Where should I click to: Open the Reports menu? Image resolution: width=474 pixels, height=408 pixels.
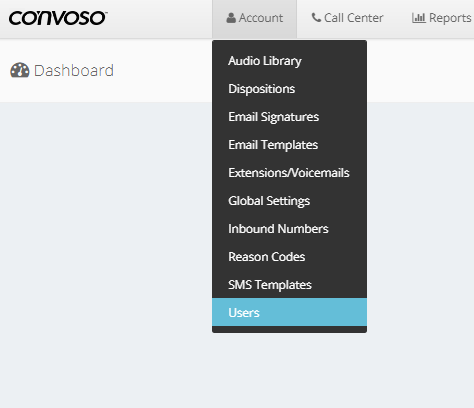point(441,19)
